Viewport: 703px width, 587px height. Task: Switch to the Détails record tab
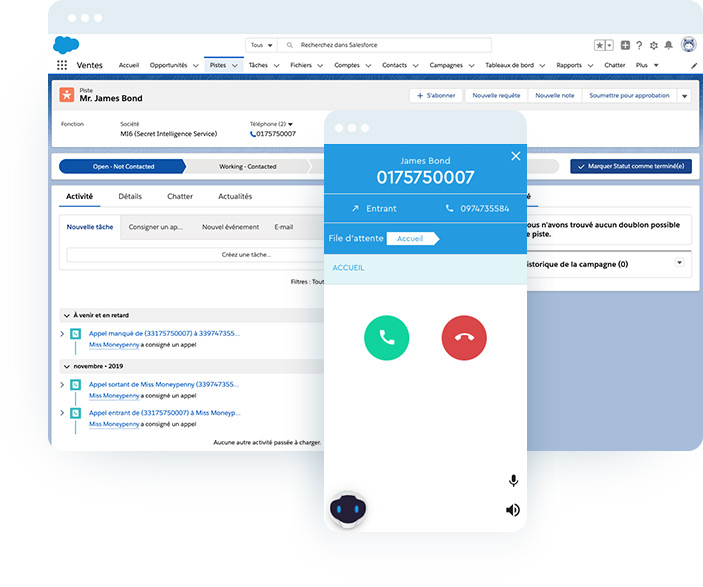point(130,196)
